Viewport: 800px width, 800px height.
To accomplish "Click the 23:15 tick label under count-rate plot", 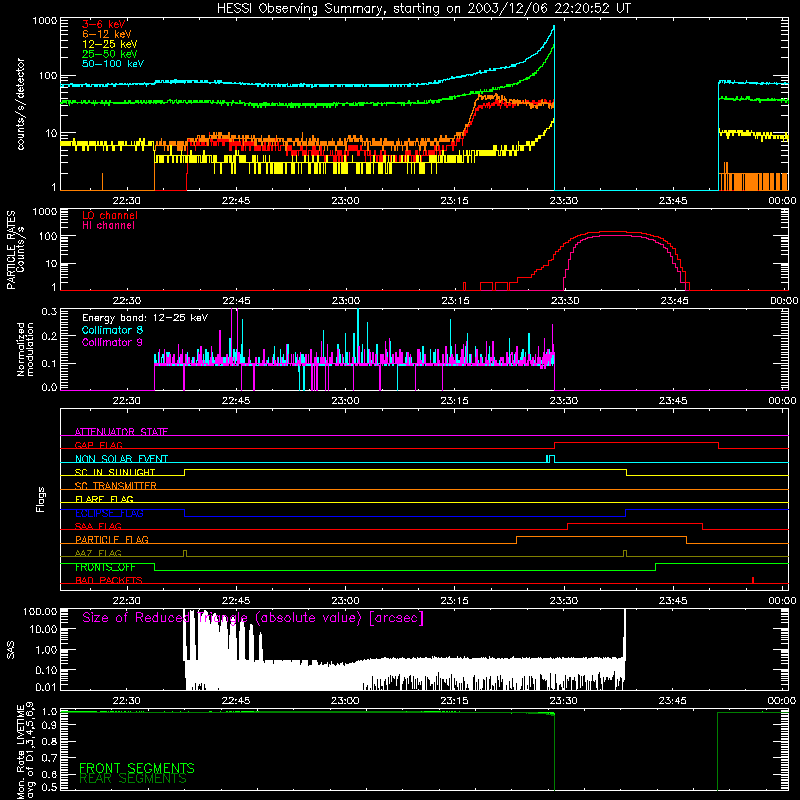I will click(455, 201).
